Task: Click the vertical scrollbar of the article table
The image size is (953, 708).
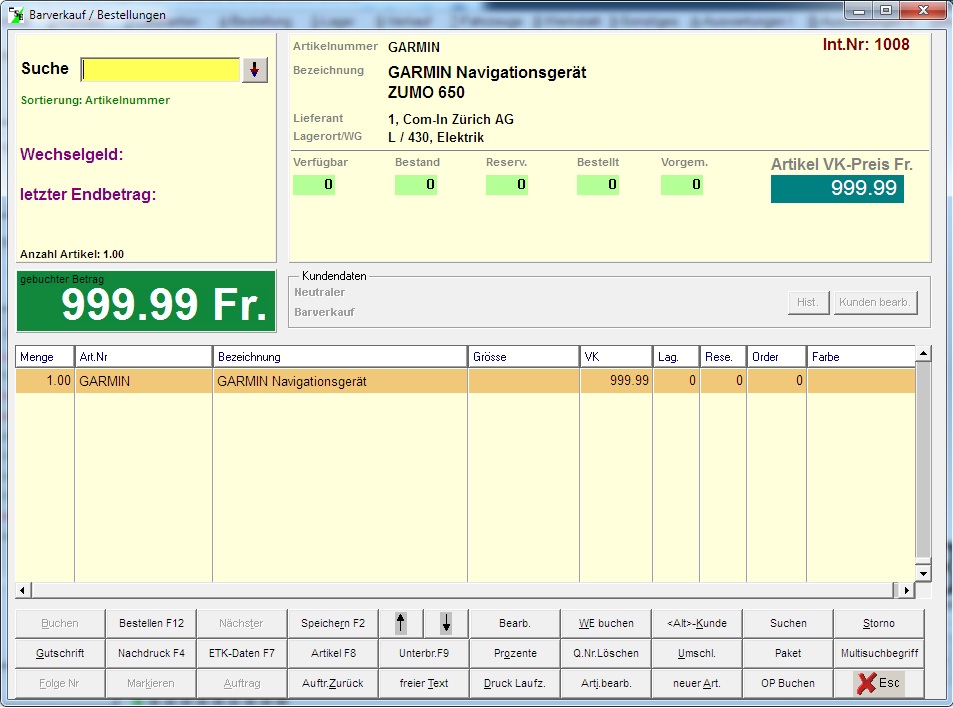Action: pos(923,463)
